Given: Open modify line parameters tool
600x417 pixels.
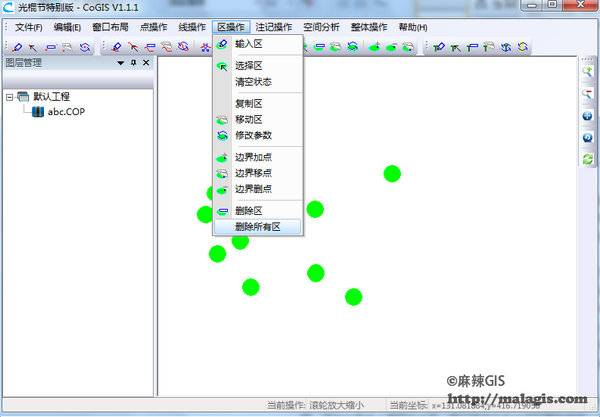Looking at the screenshot, I should pyautogui.click(x=184, y=47).
